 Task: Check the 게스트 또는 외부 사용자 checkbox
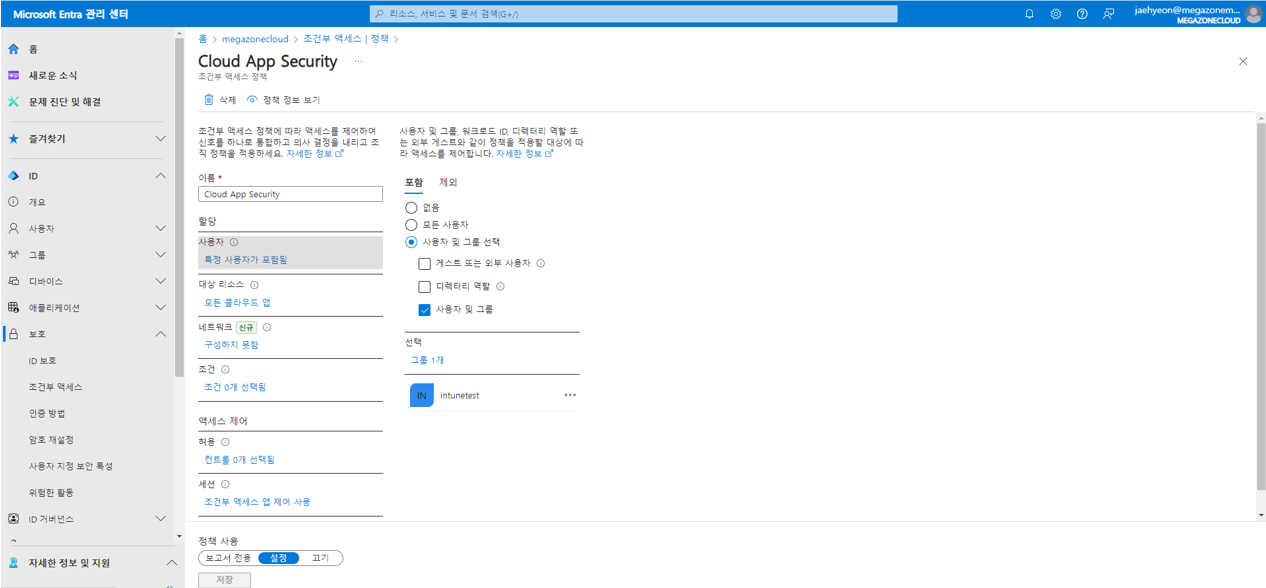[x=424, y=264]
